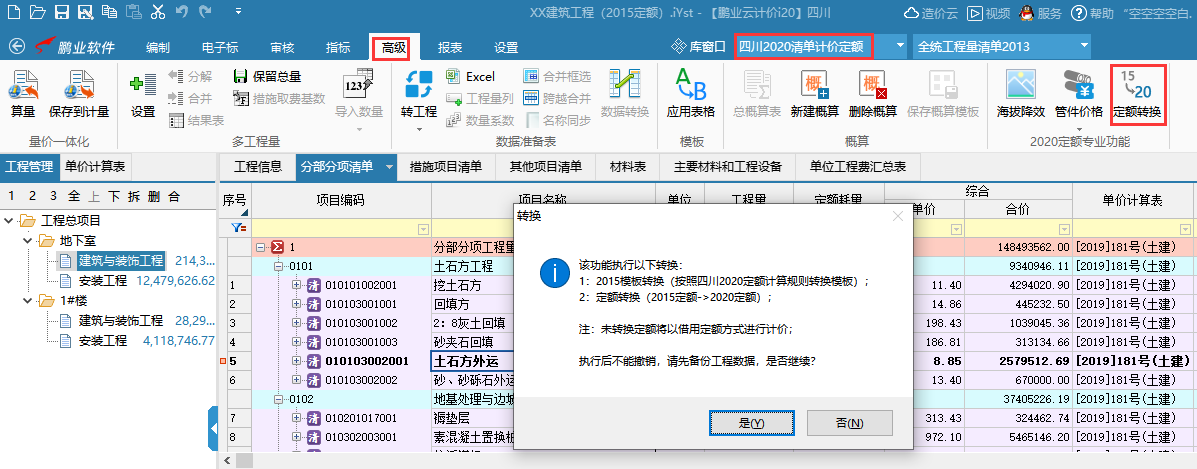Click the back arrow beside the 鹏业软件 logo
This screenshot has height=469, width=1197.
[16, 47]
